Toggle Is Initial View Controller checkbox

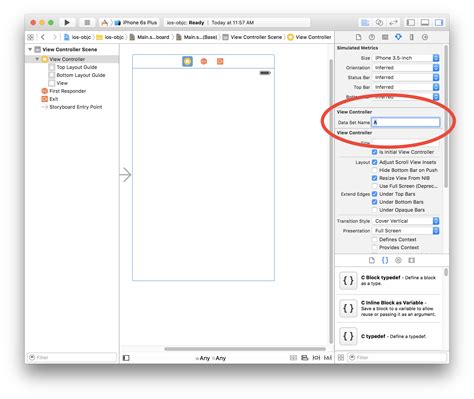[374, 152]
